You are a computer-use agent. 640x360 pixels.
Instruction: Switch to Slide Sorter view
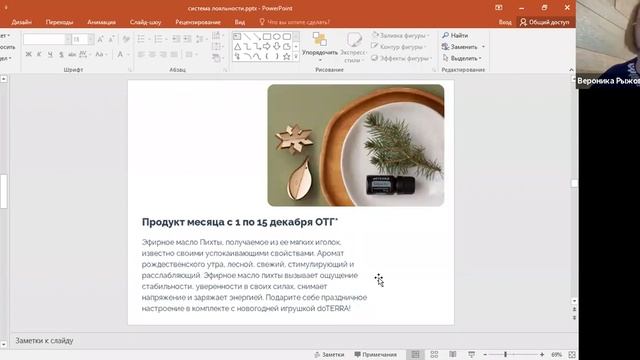[434, 354]
